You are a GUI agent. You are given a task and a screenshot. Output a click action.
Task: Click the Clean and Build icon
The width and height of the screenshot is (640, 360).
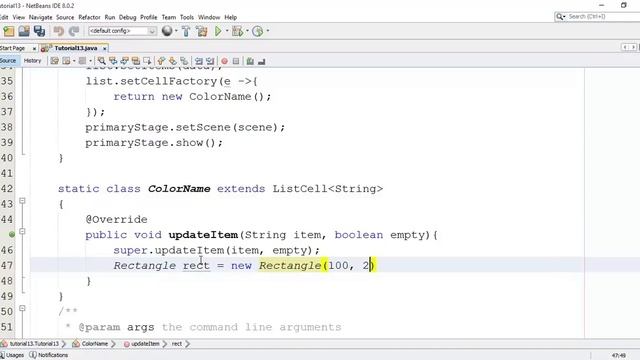pos(202,31)
